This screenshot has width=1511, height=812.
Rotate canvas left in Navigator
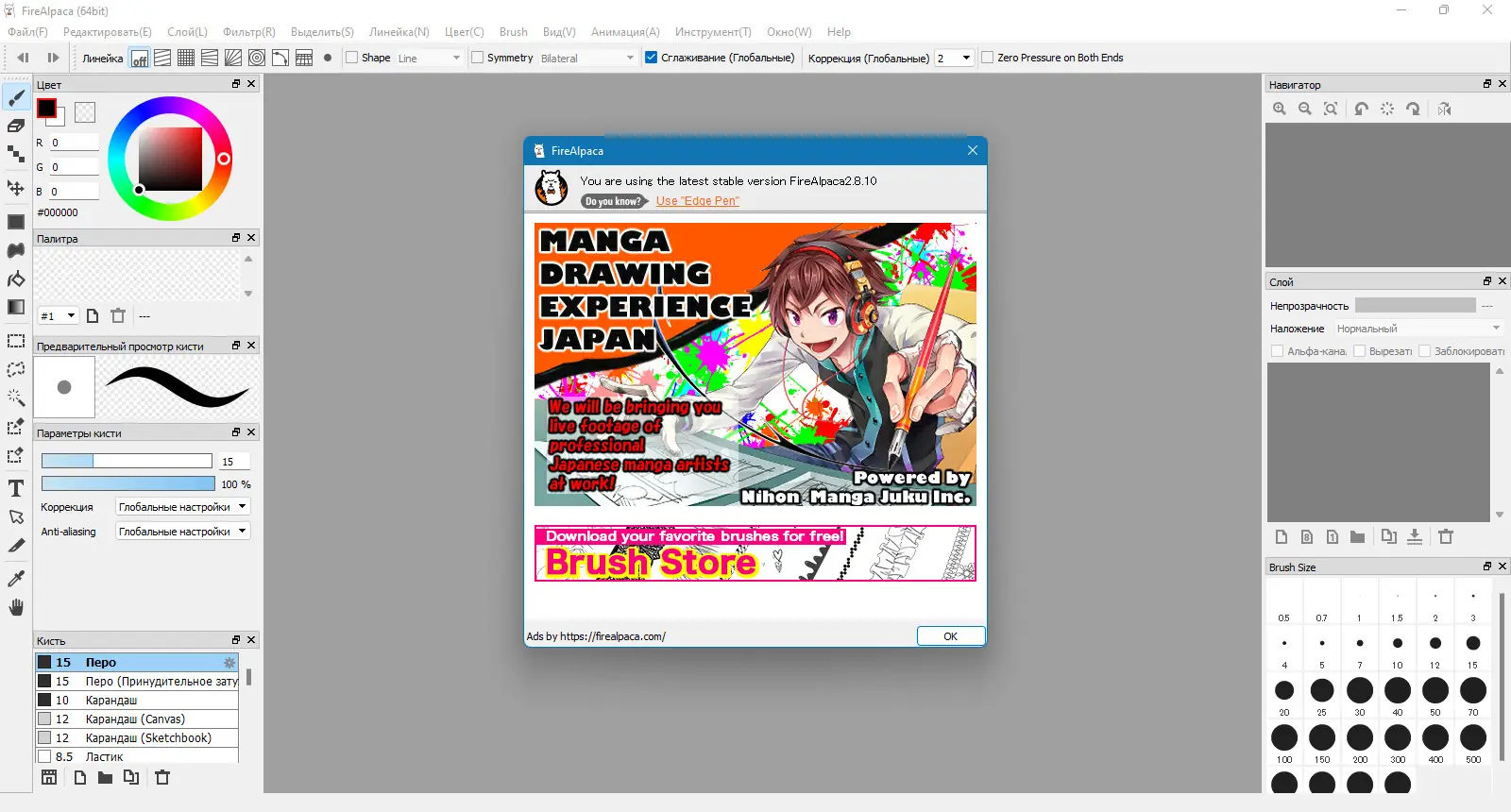pos(1361,109)
